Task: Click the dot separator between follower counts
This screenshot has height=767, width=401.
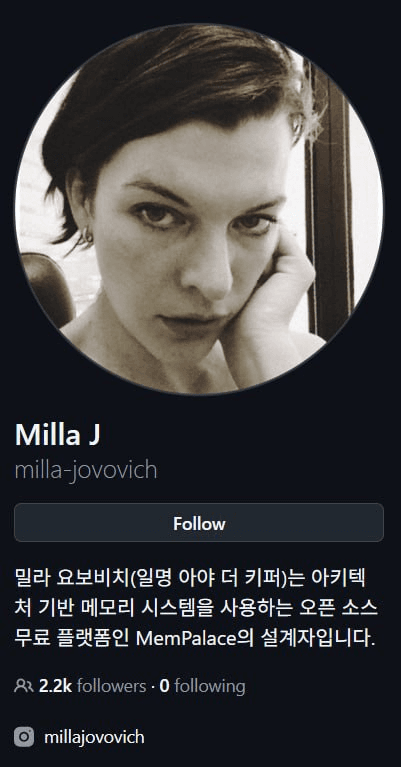Action: click(x=153, y=686)
